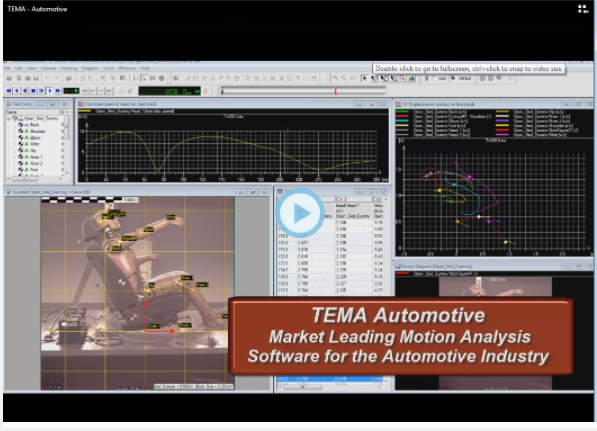This screenshot has height=431, width=597.
Task: Select the Hip point in tree
Action: [x=33, y=150]
